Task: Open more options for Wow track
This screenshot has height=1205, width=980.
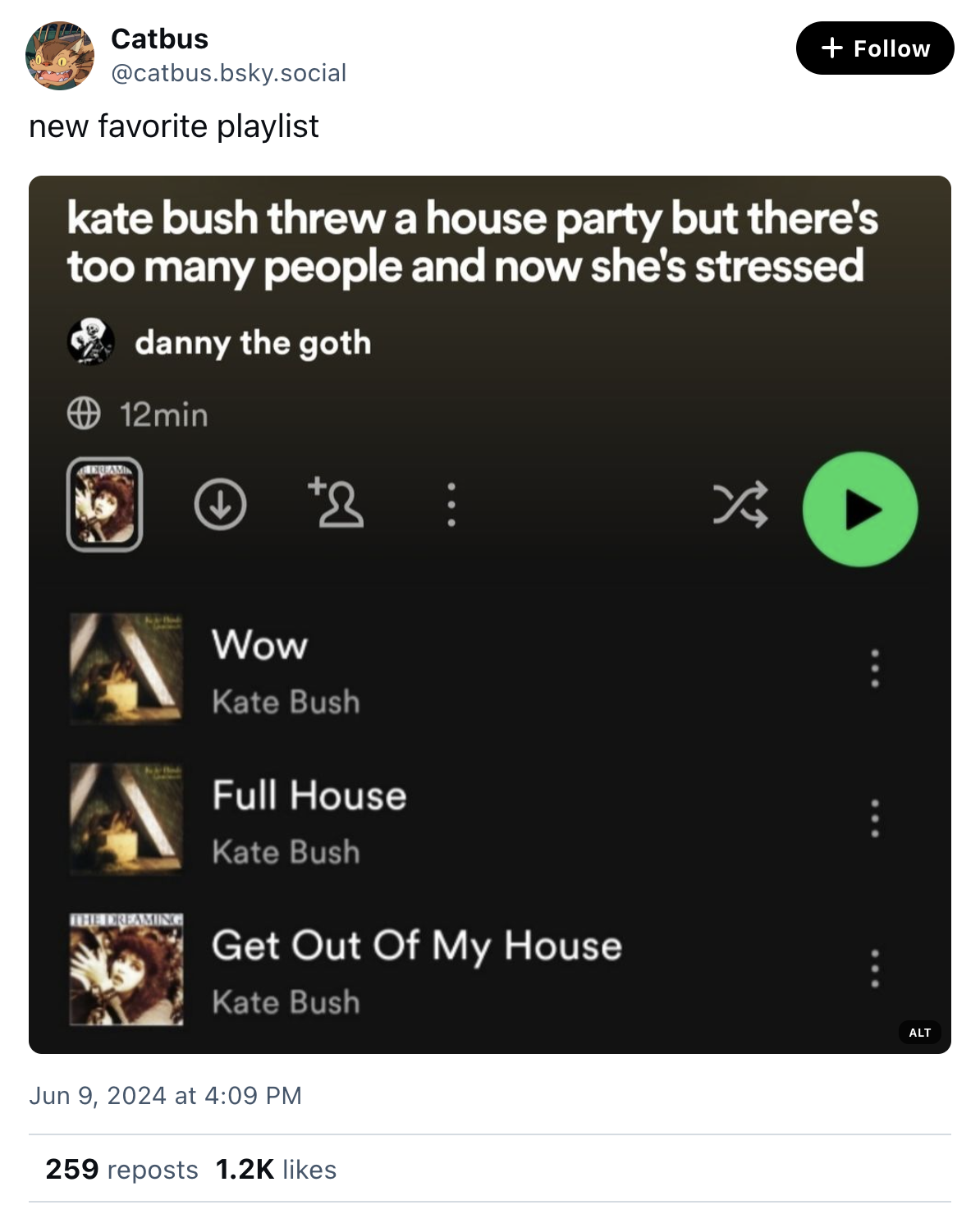Action: [x=875, y=668]
